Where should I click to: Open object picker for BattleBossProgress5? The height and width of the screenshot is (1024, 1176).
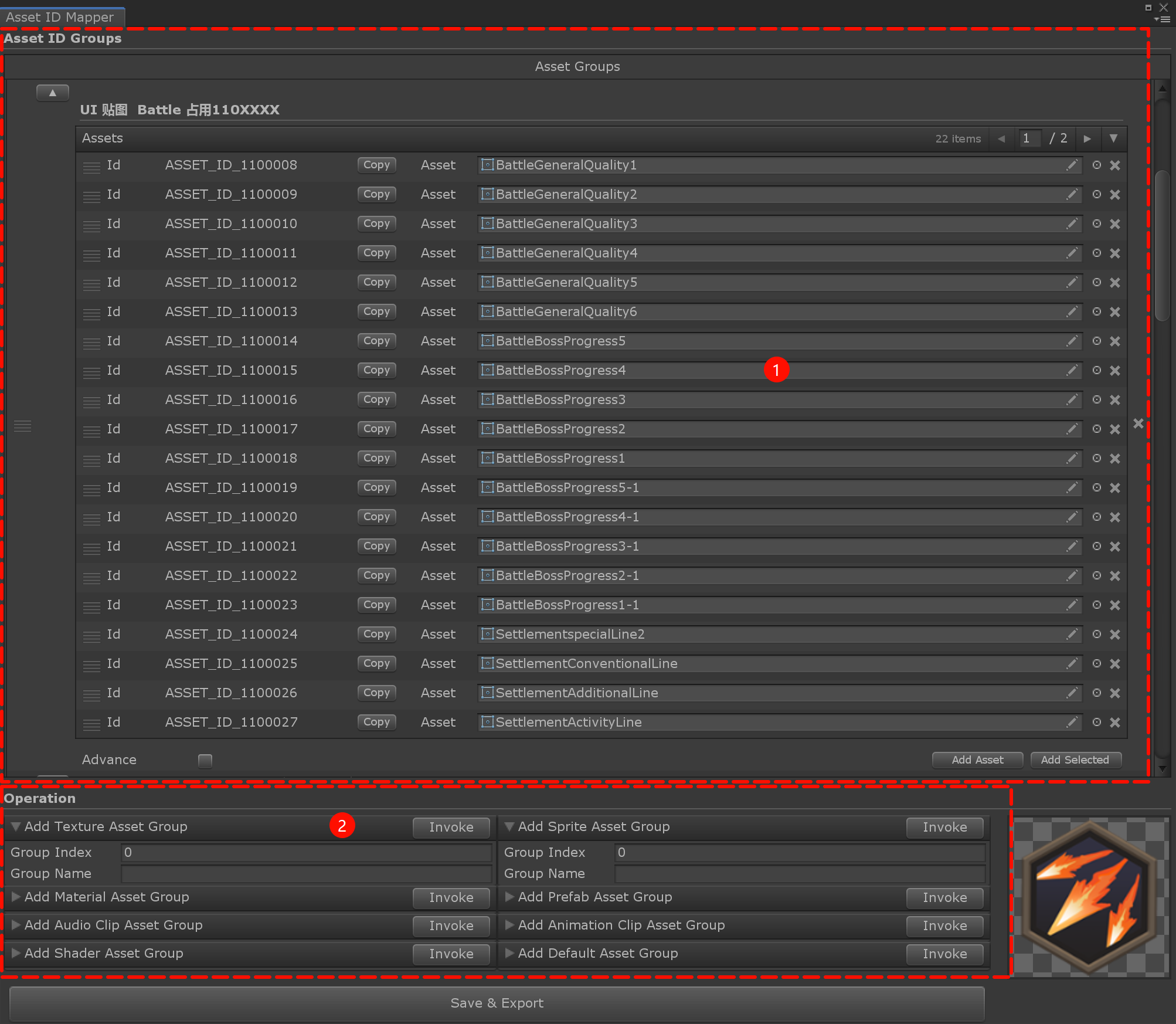click(1096, 341)
